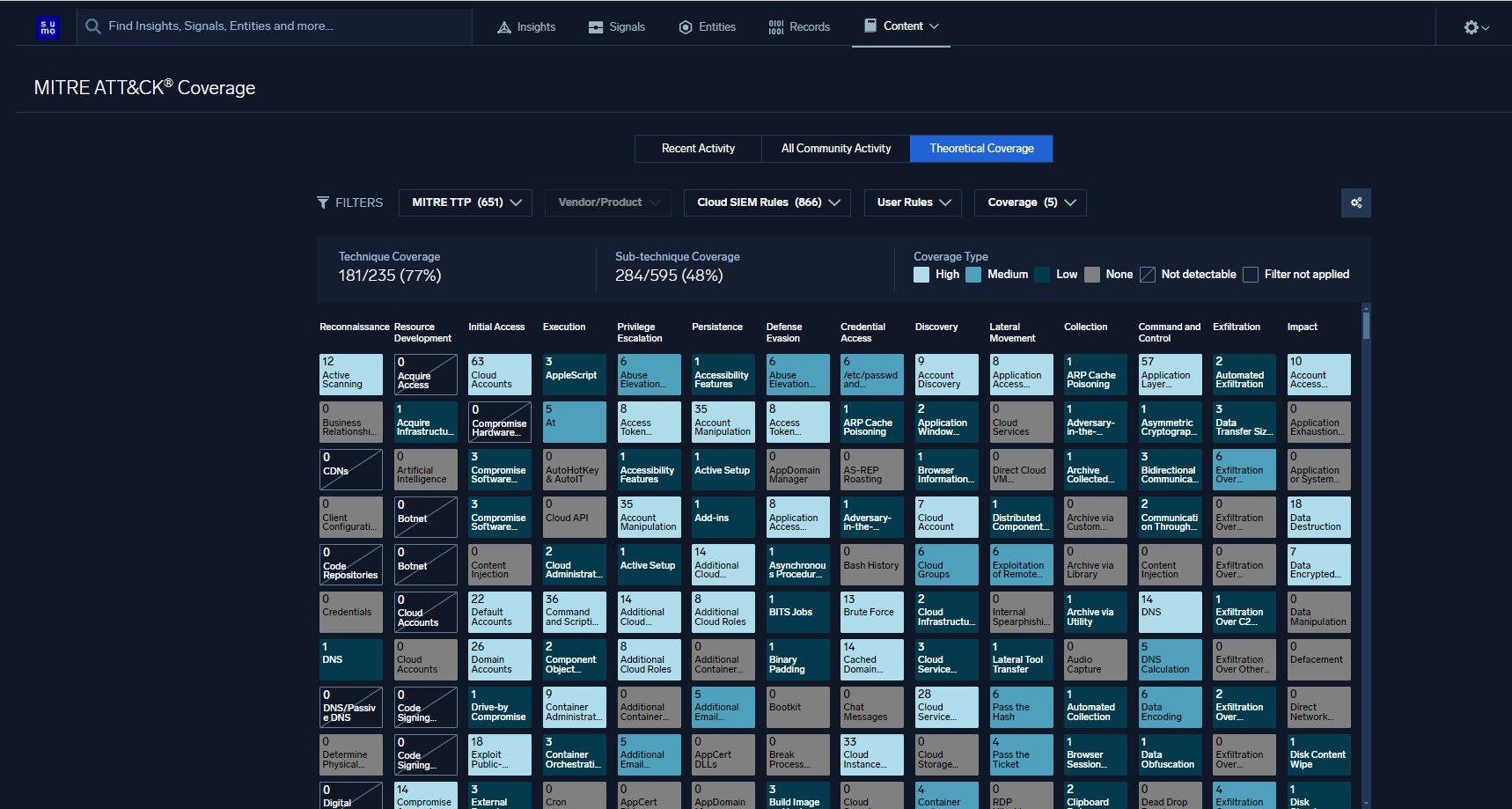Viewport: 1512px width, 809px height.
Task: Toggle the High coverage legend filter
Action: [921, 274]
